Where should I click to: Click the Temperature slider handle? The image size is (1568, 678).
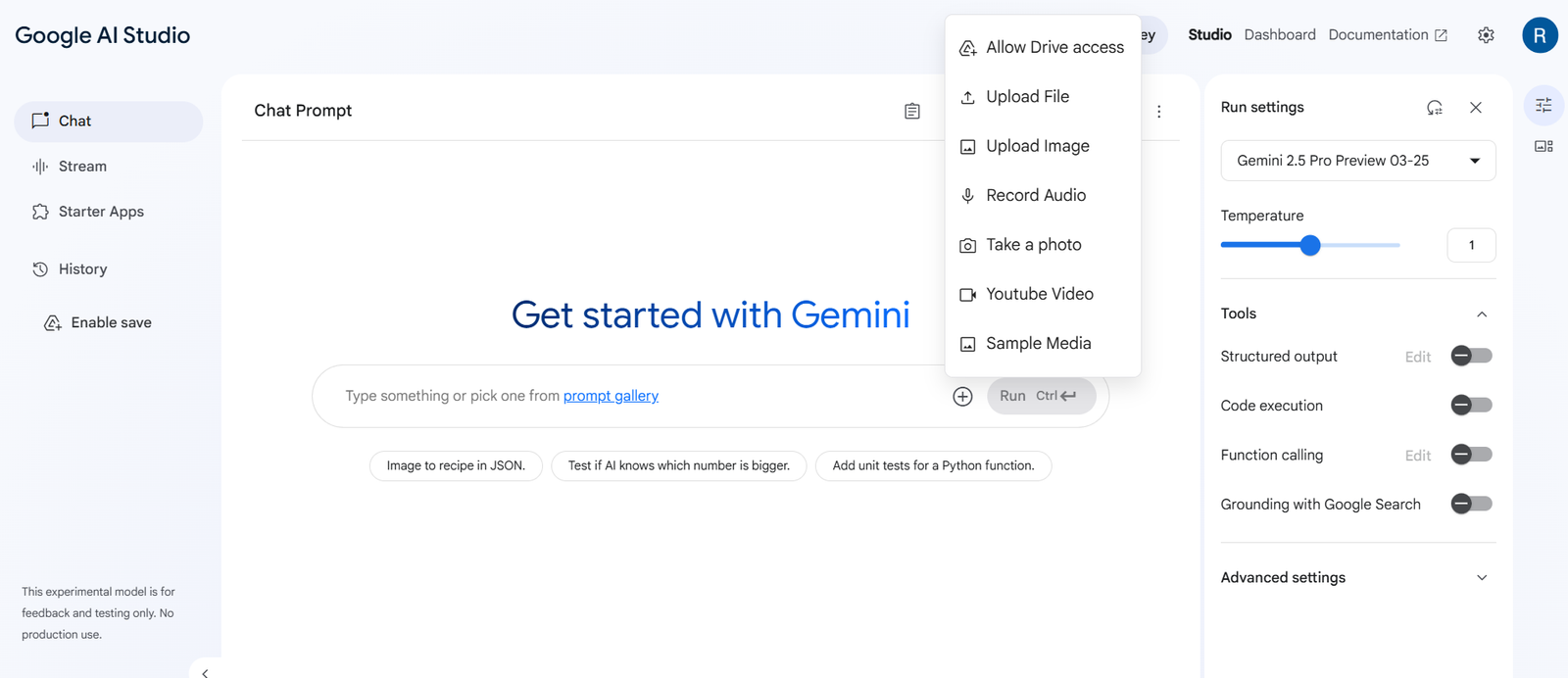pos(1310,245)
